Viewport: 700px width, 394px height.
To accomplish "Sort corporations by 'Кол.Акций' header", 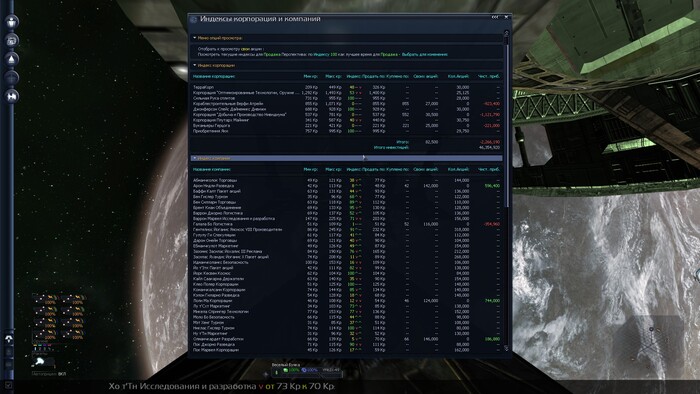I will coord(458,76).
